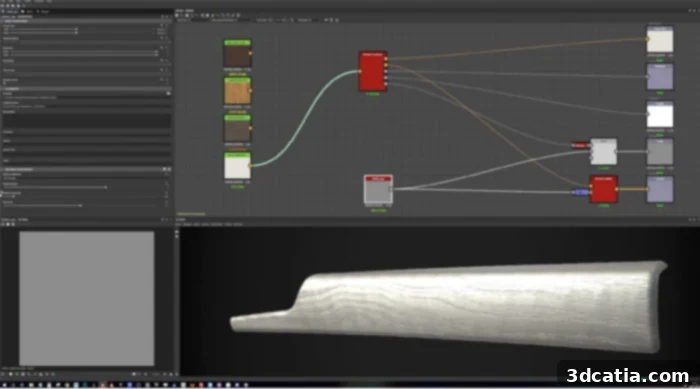Select the bottom lavender output node
Image resolution: width=700 pixels, height=389 pixels.
point(660,189)
